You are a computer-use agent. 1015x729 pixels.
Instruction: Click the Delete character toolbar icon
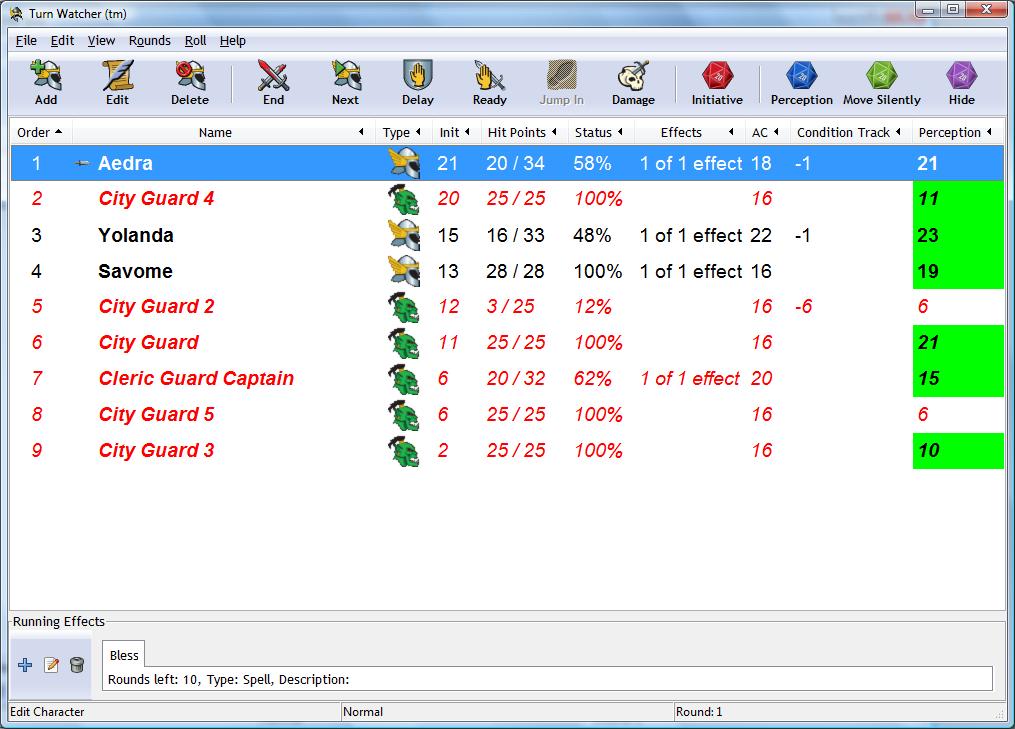(x=190, y=76)
